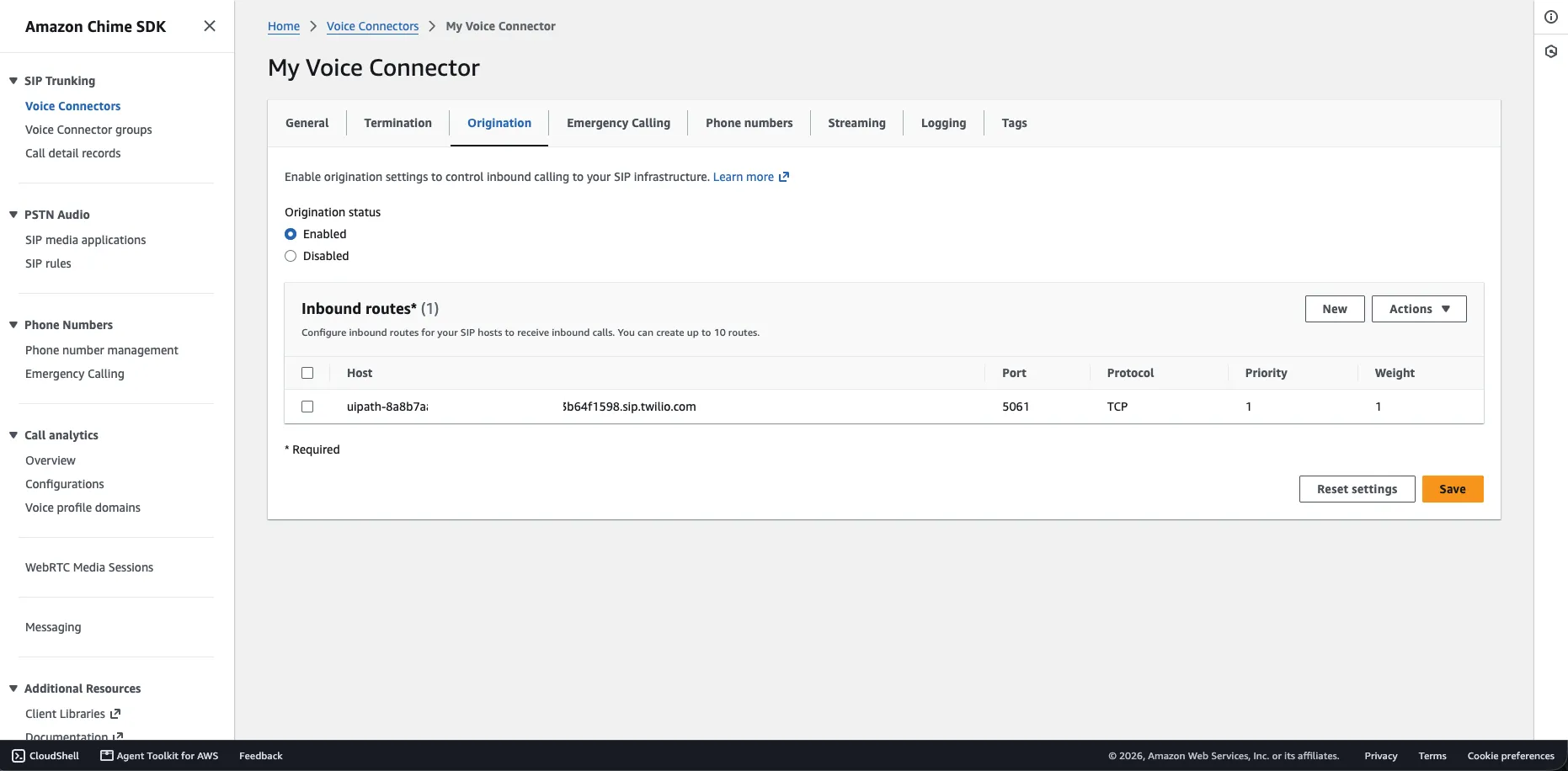Open Call analytics Overview
Viewport: 1568px width, 771px height.
(x=51, y=460)
